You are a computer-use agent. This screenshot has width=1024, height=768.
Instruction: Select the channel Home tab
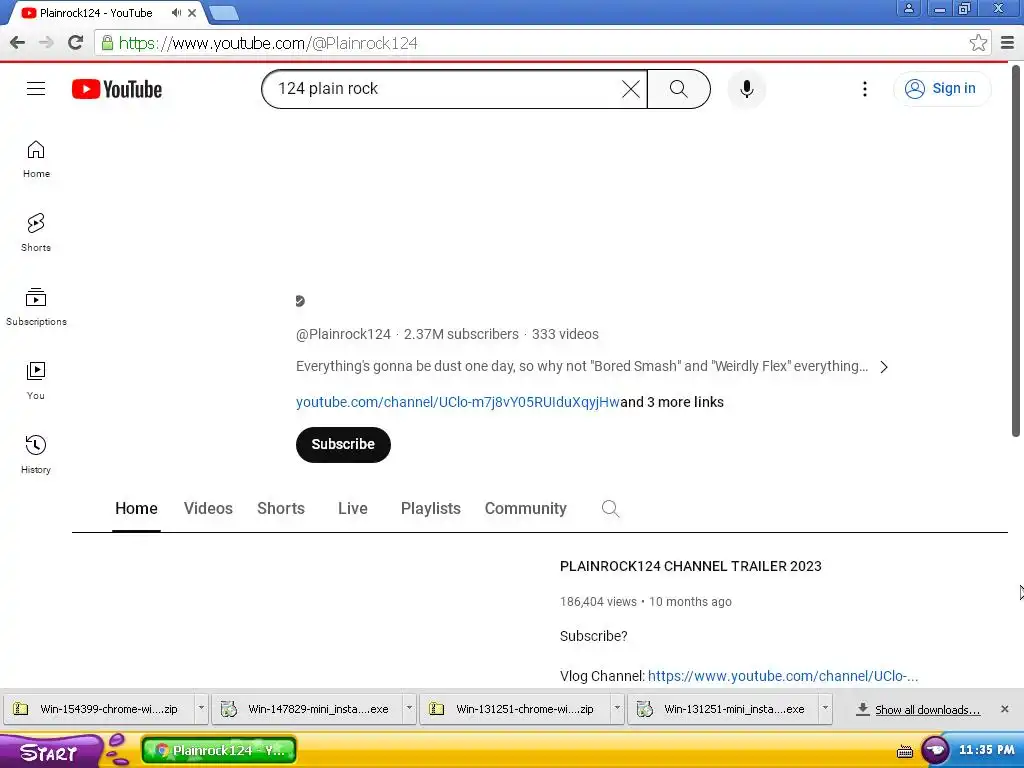(136, 508)
